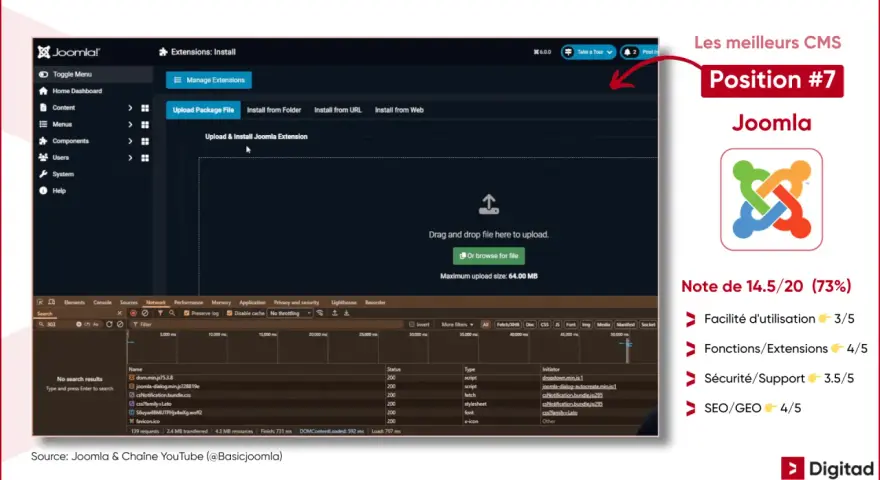The height and width of the screenshot is (480, 880).
Task: Select the Upload Package File tab
Action: point(203,110)
